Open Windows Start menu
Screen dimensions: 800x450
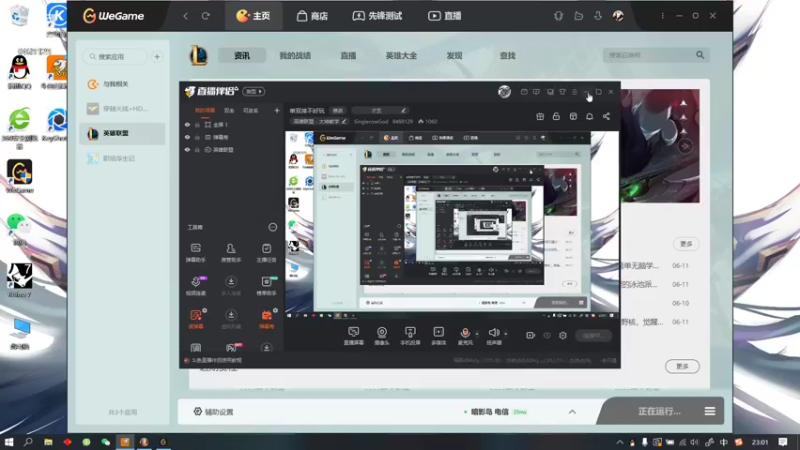tap(9, 442)
